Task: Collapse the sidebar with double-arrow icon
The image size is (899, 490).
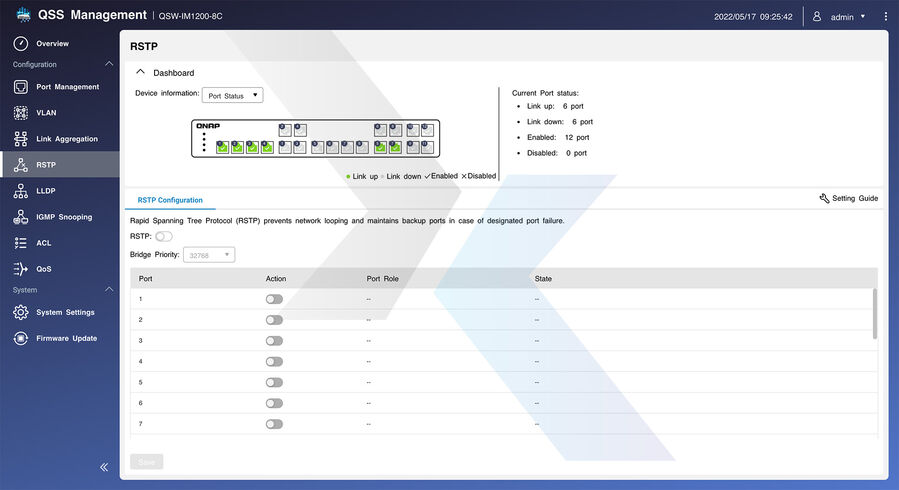Action: tap(104, 467)
